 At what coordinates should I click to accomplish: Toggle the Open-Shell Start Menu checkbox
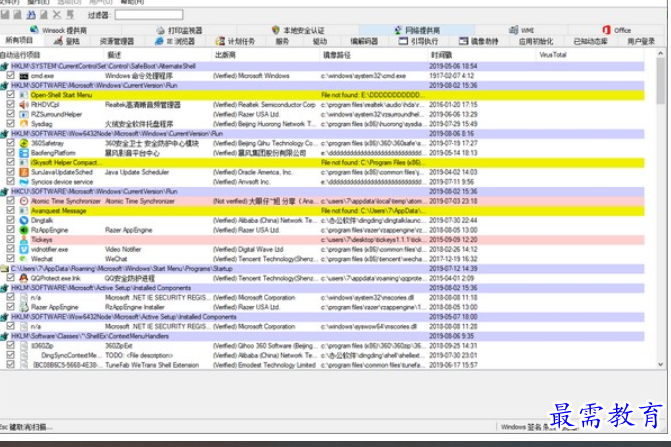pos(11,95)
